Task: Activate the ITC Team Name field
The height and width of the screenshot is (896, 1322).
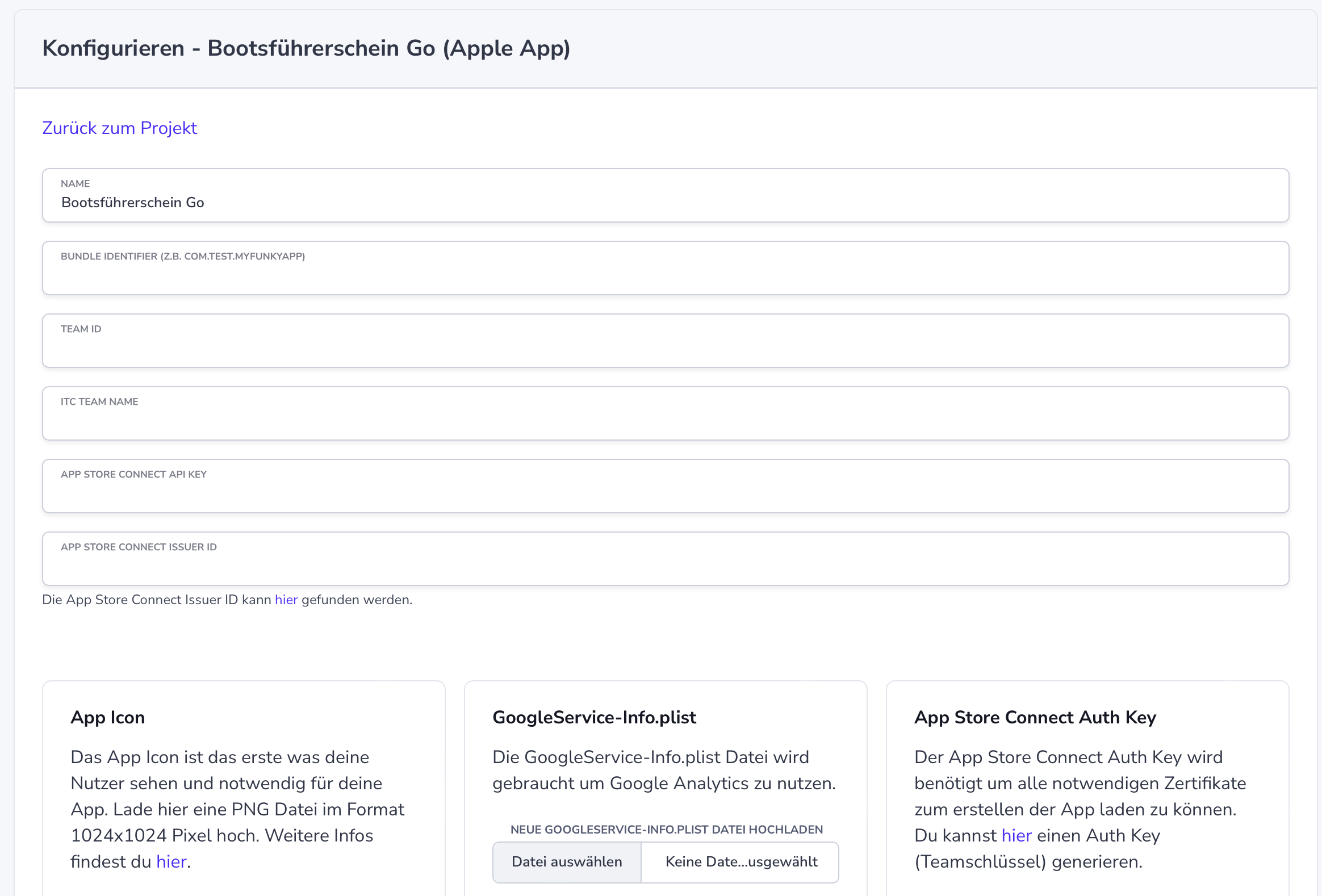Action: tap(666, 413)
